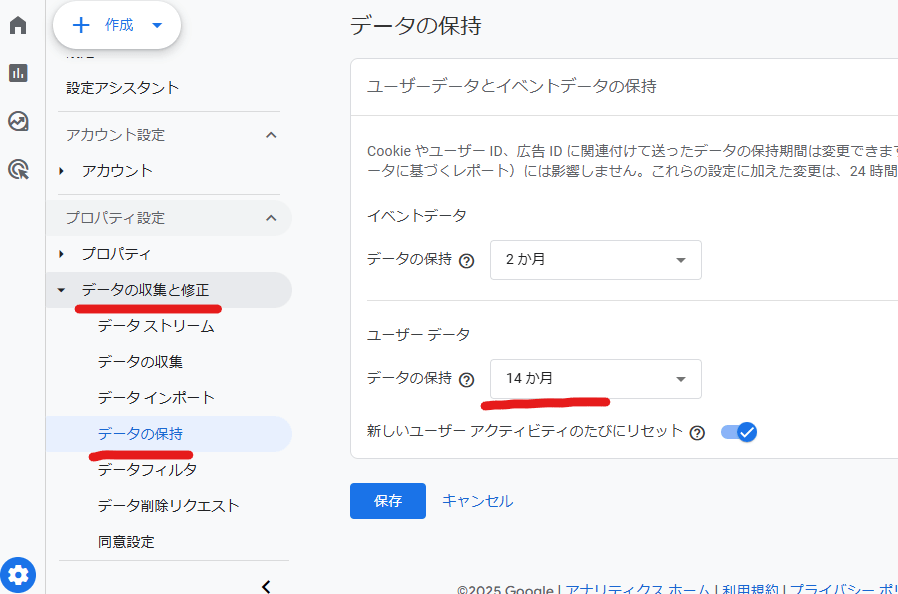Screen dimensions: 898x594
Task: Expand the プロパティ tree item
Action: 62,254
